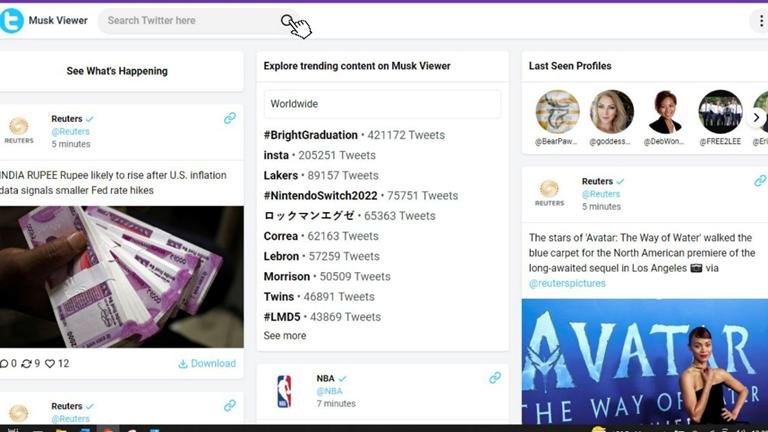This screenshot has height=432, width=768.
Task: Select the Lakers trending topic
Action: 281,175
